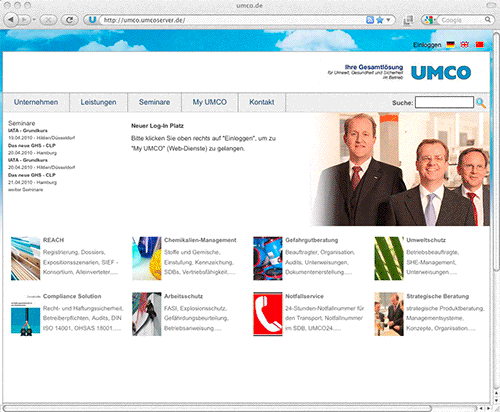Select the German flag language icon

point(451,45)
